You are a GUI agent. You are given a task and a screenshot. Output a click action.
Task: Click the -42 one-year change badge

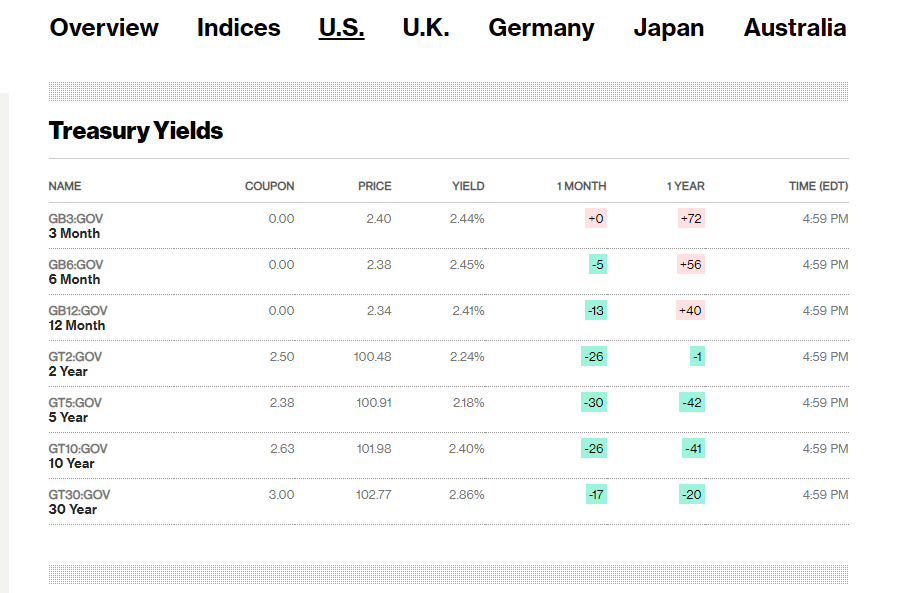[x=692, y=402]
